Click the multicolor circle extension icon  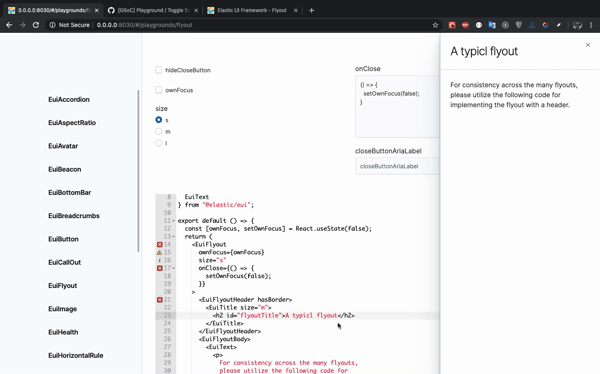tap(546, 25)
